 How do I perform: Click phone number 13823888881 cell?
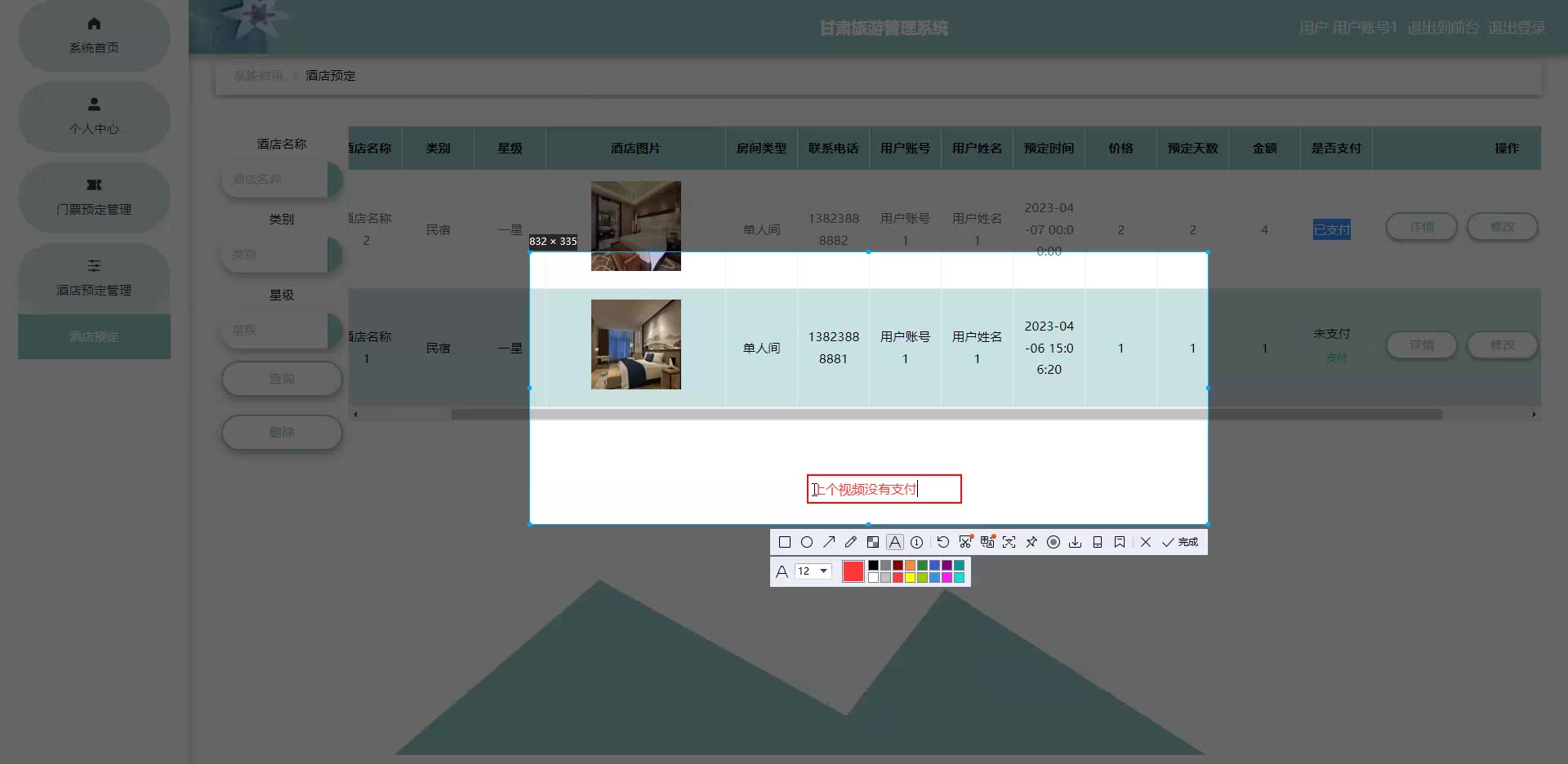(x=833, y=348)
